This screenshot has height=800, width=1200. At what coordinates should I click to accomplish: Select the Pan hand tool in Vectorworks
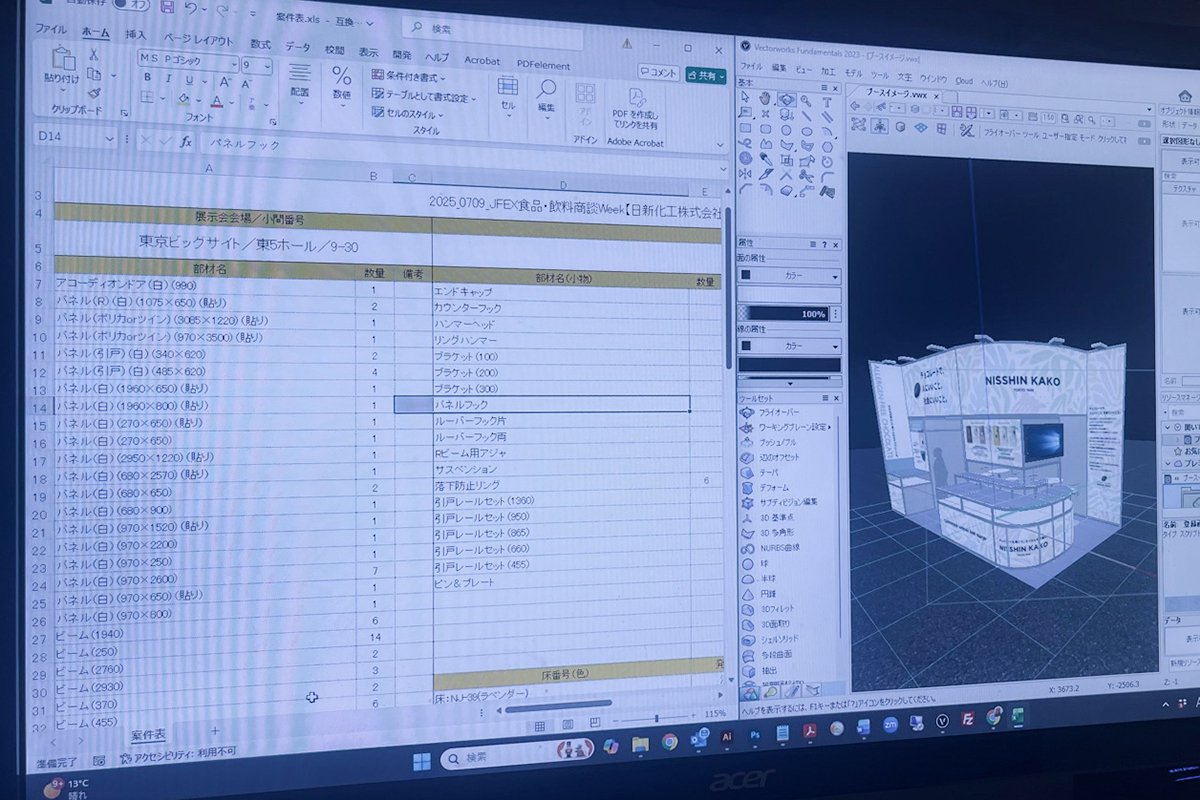click(x=766, y=99)
